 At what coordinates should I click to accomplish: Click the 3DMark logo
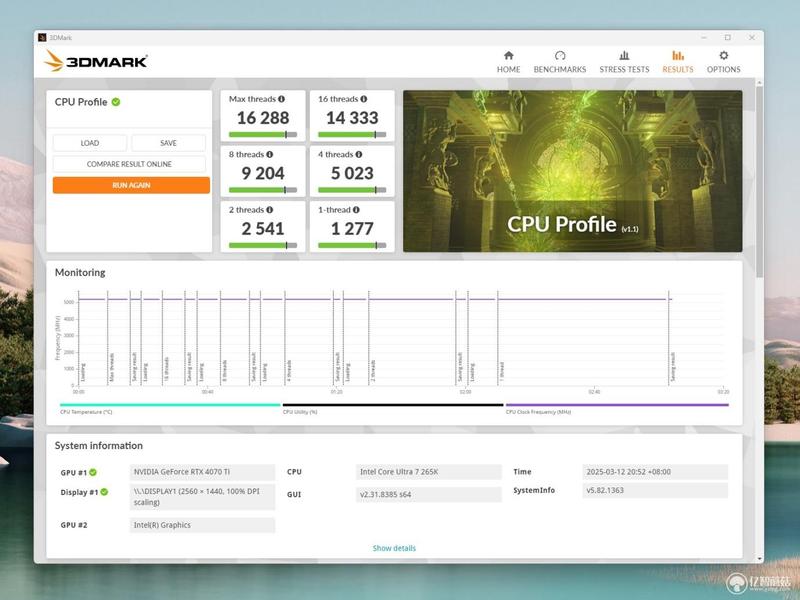coord(96,61)
